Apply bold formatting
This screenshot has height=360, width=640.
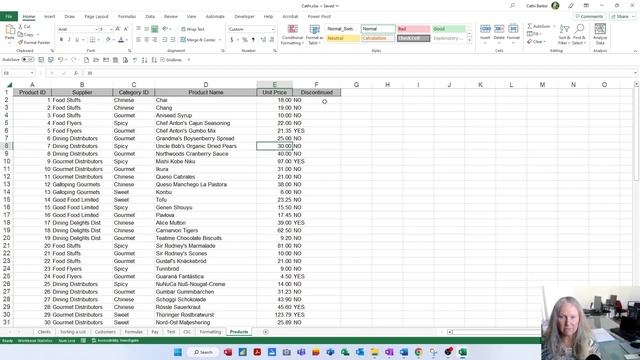61,40
